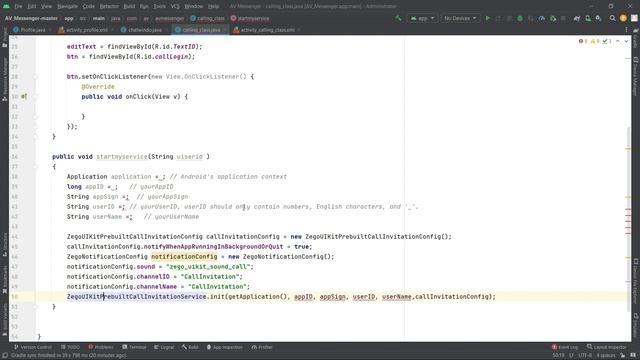Click the Attach Debugger to Android Process icon
This screenshot has width=640, height=360.
(553, 18)
